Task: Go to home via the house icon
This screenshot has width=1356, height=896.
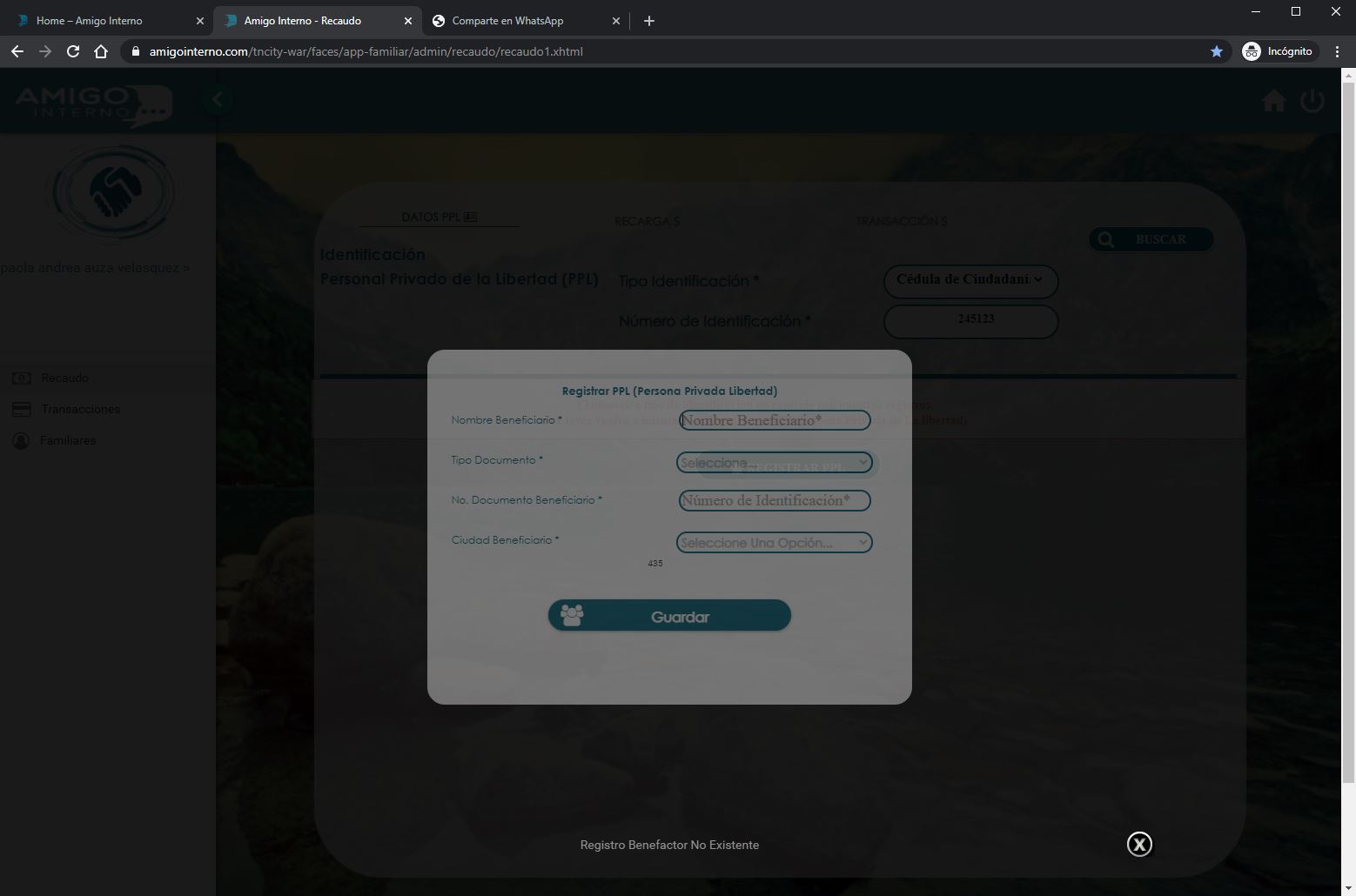Action: [1274, 101]
